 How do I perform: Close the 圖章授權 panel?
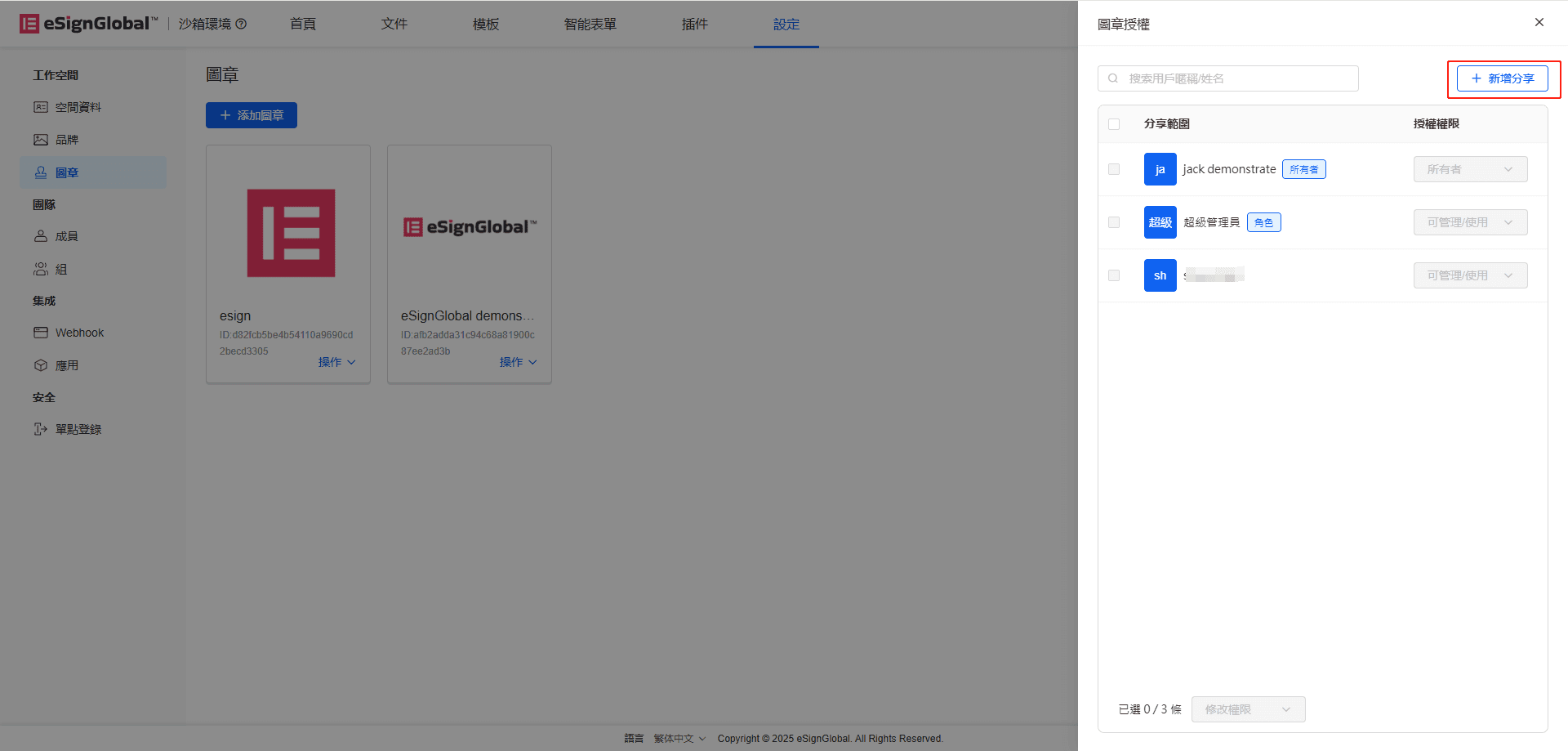[1539, 22]
